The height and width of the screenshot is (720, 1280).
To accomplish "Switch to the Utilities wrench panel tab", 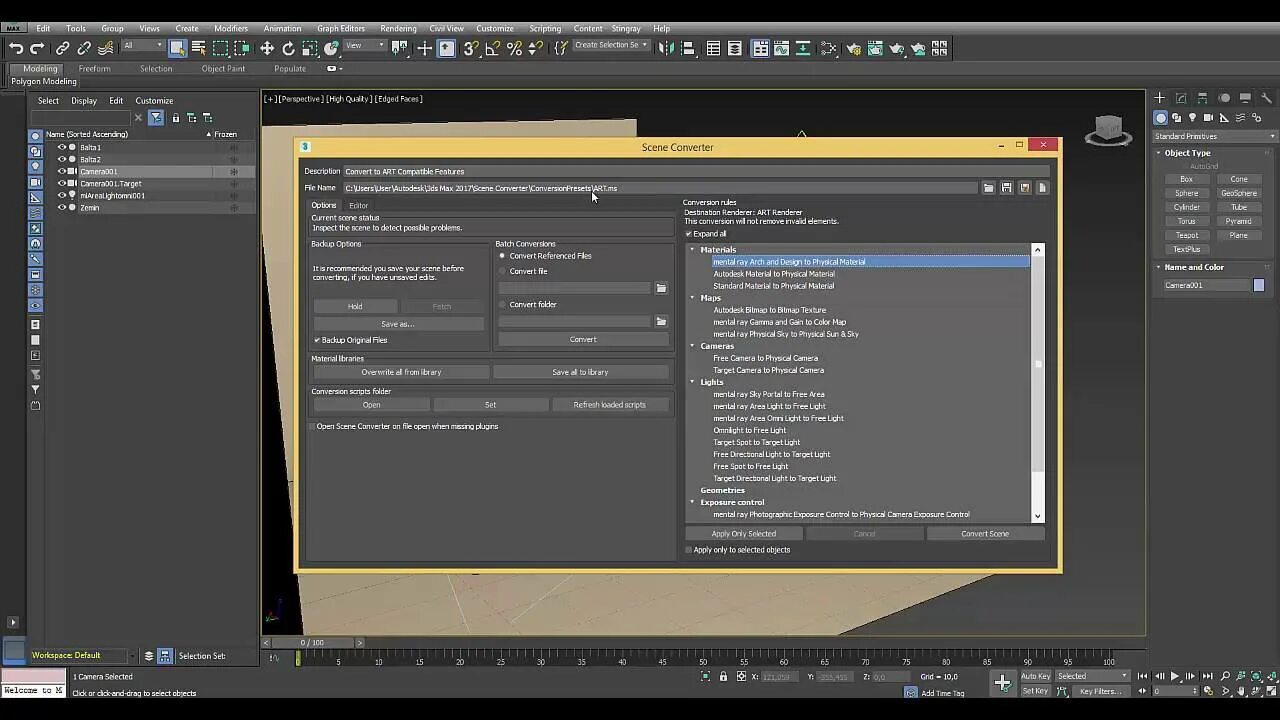I will pos(1266,98).
